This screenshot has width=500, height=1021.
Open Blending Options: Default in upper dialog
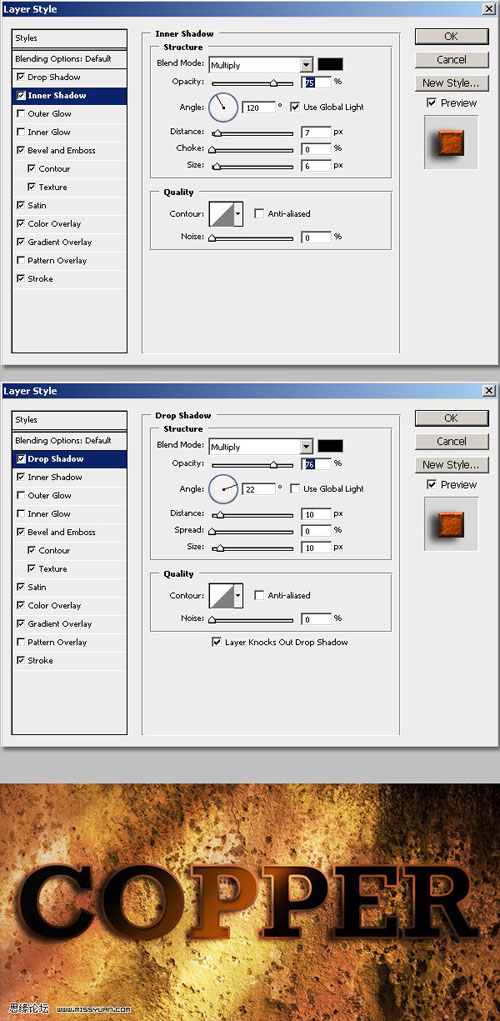(x=69, y=59)
